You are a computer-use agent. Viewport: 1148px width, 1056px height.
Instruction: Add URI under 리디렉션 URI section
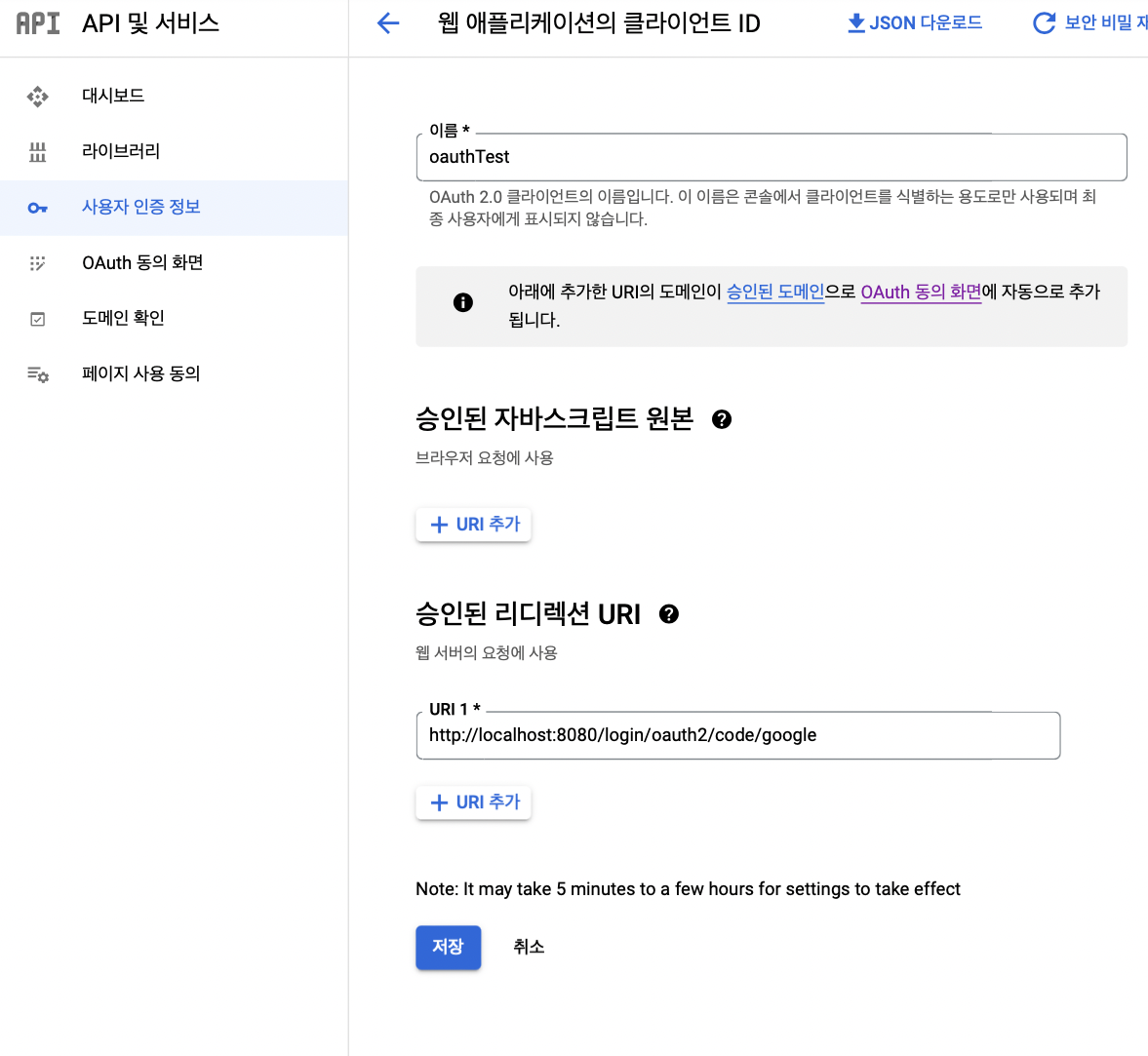point(474,802)
